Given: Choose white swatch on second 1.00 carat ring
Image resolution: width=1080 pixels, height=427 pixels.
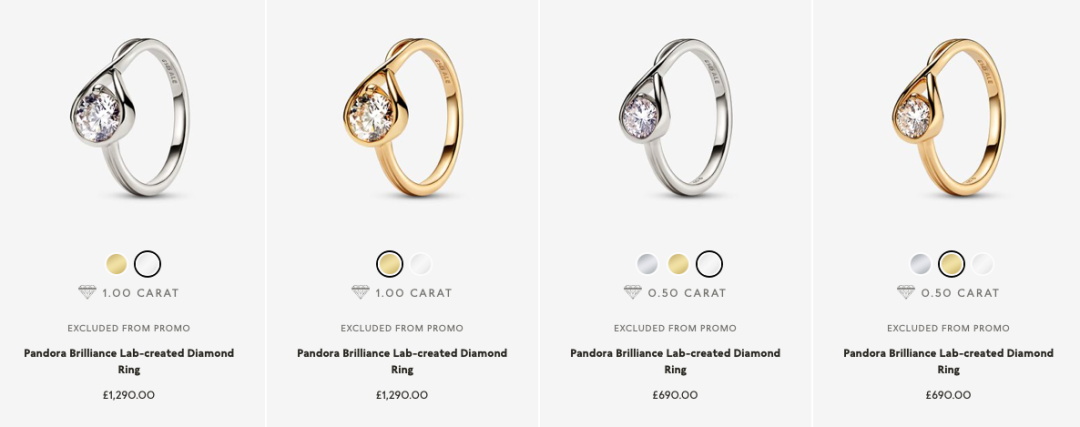Looking at the screenshot, I should (421, 264).
